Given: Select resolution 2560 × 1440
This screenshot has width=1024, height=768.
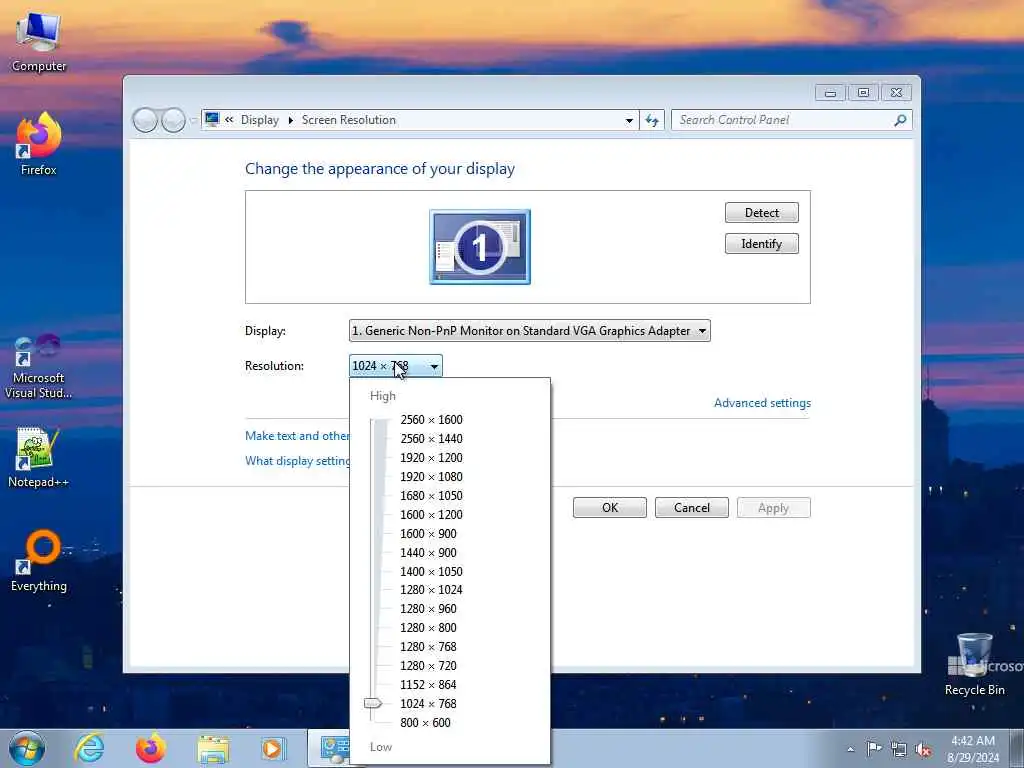Looking at the screenshot, I should point(431,439).
